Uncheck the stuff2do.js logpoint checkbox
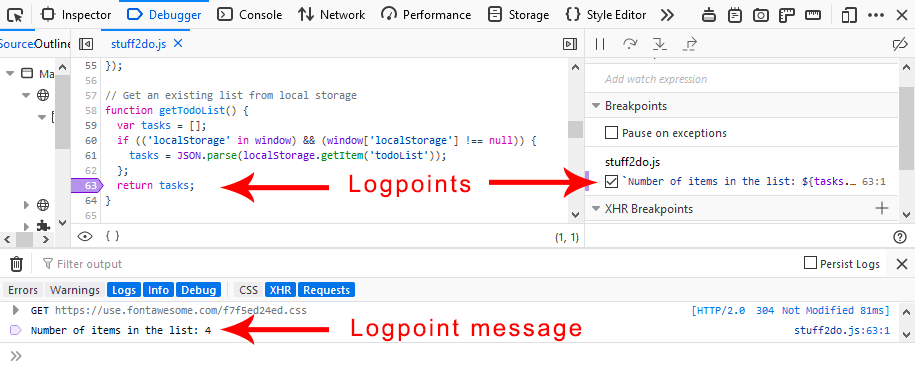The height and width of the screenshot is (370, 915). [611, 181]
